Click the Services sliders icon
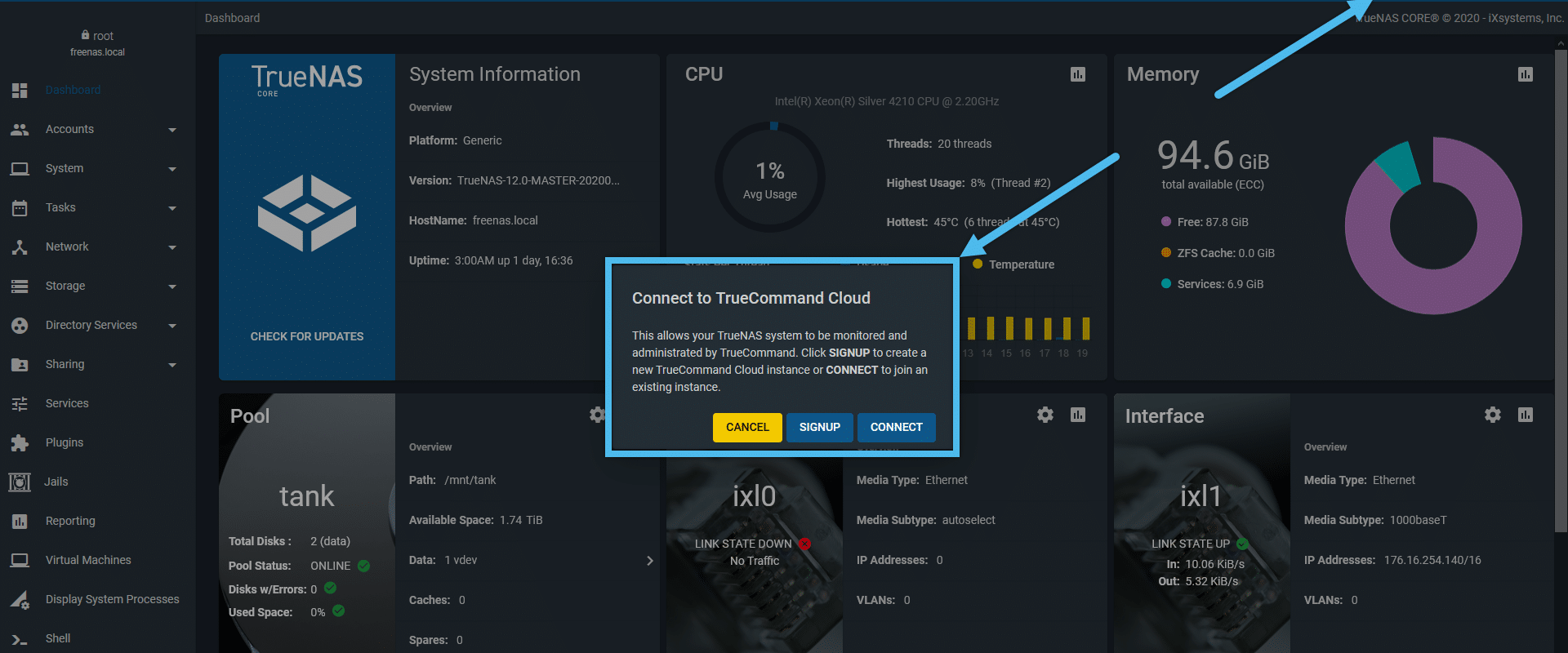Screen dimensions: 1568x653 pyautogui.click(x=20, y=403)
